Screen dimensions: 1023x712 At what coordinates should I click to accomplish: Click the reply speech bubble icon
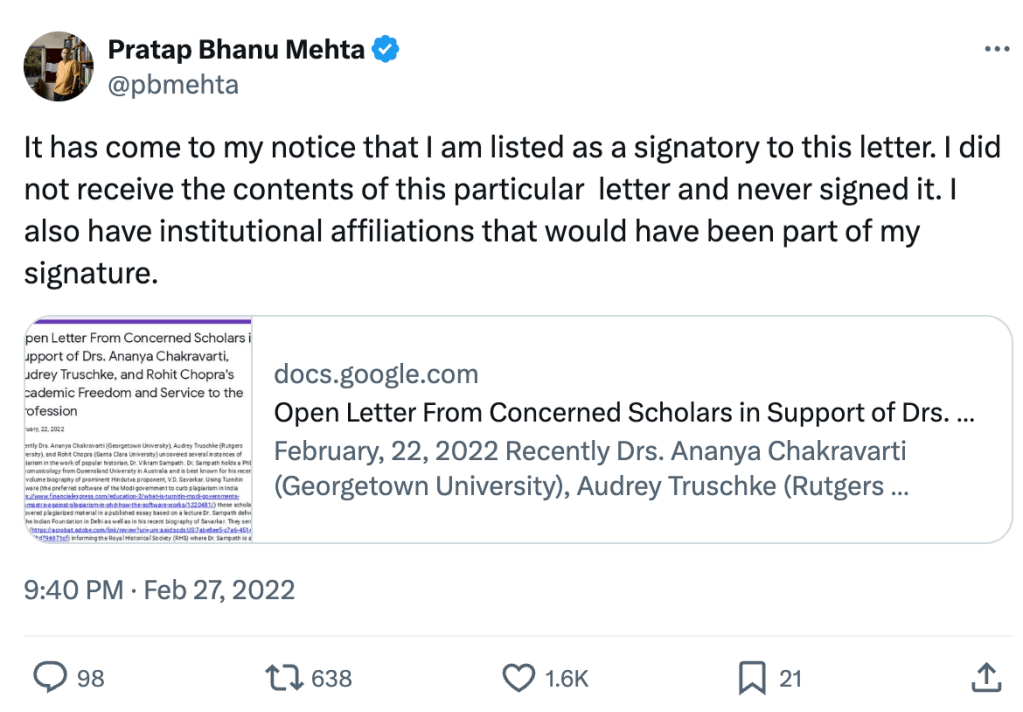(x=49, y=678)
